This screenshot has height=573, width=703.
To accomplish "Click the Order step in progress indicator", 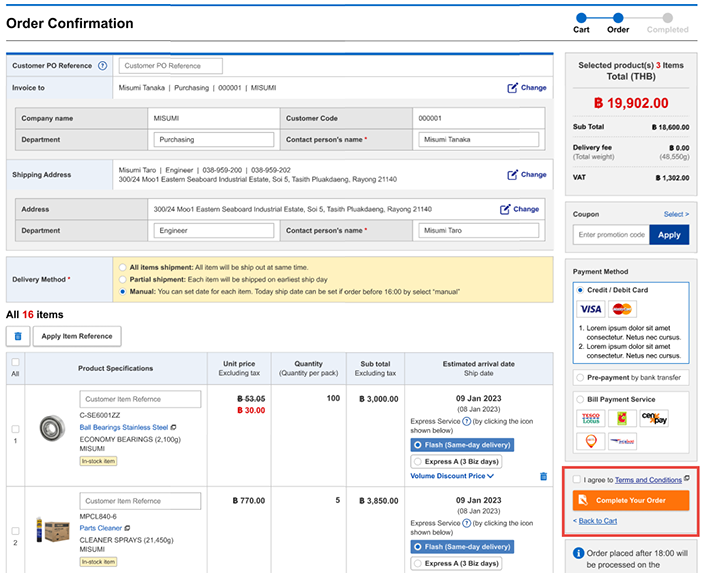I will (x=618, y=17).
